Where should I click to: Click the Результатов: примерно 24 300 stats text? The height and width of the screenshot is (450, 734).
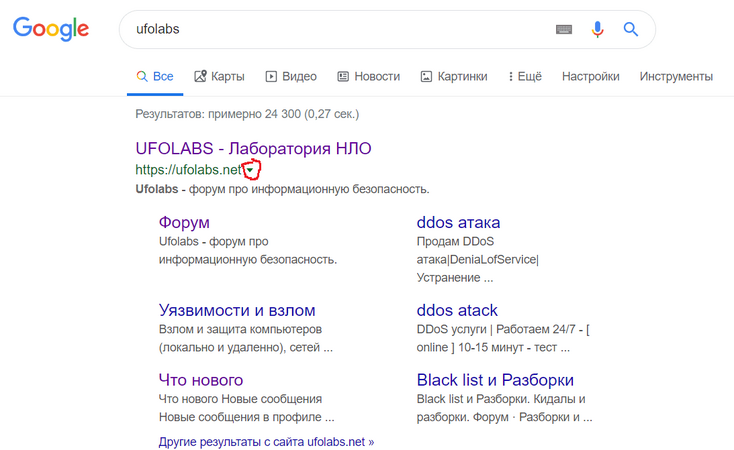(x=247, y=114)
